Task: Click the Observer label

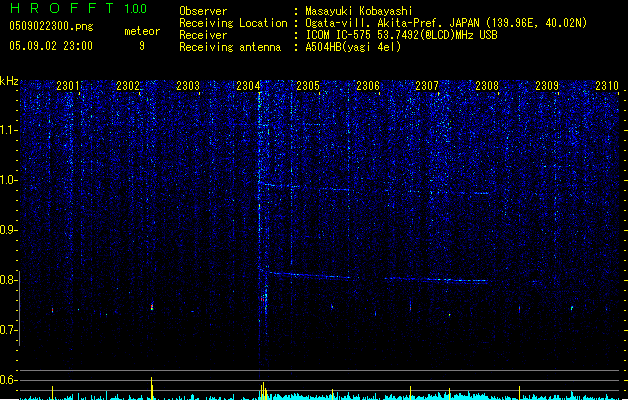Action: (203, 11)
